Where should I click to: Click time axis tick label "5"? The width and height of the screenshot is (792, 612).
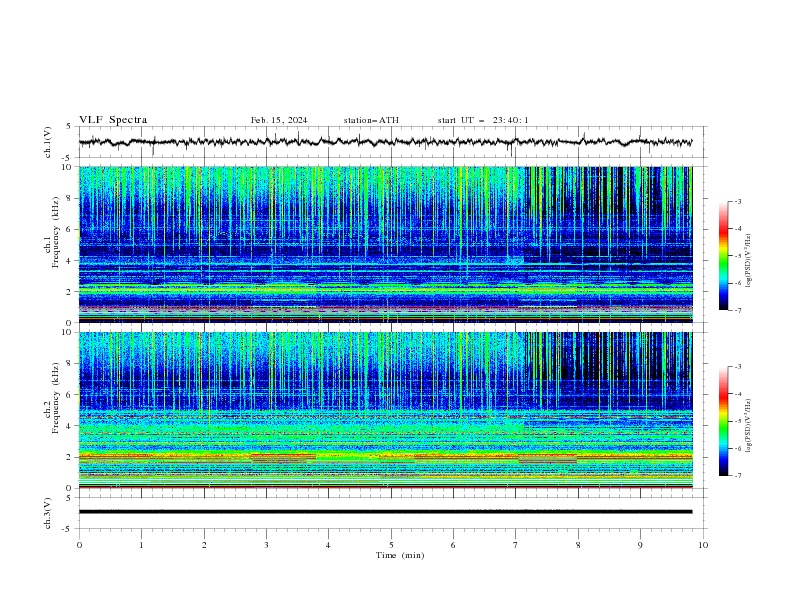pyautogui.click(x=391, y=545)
